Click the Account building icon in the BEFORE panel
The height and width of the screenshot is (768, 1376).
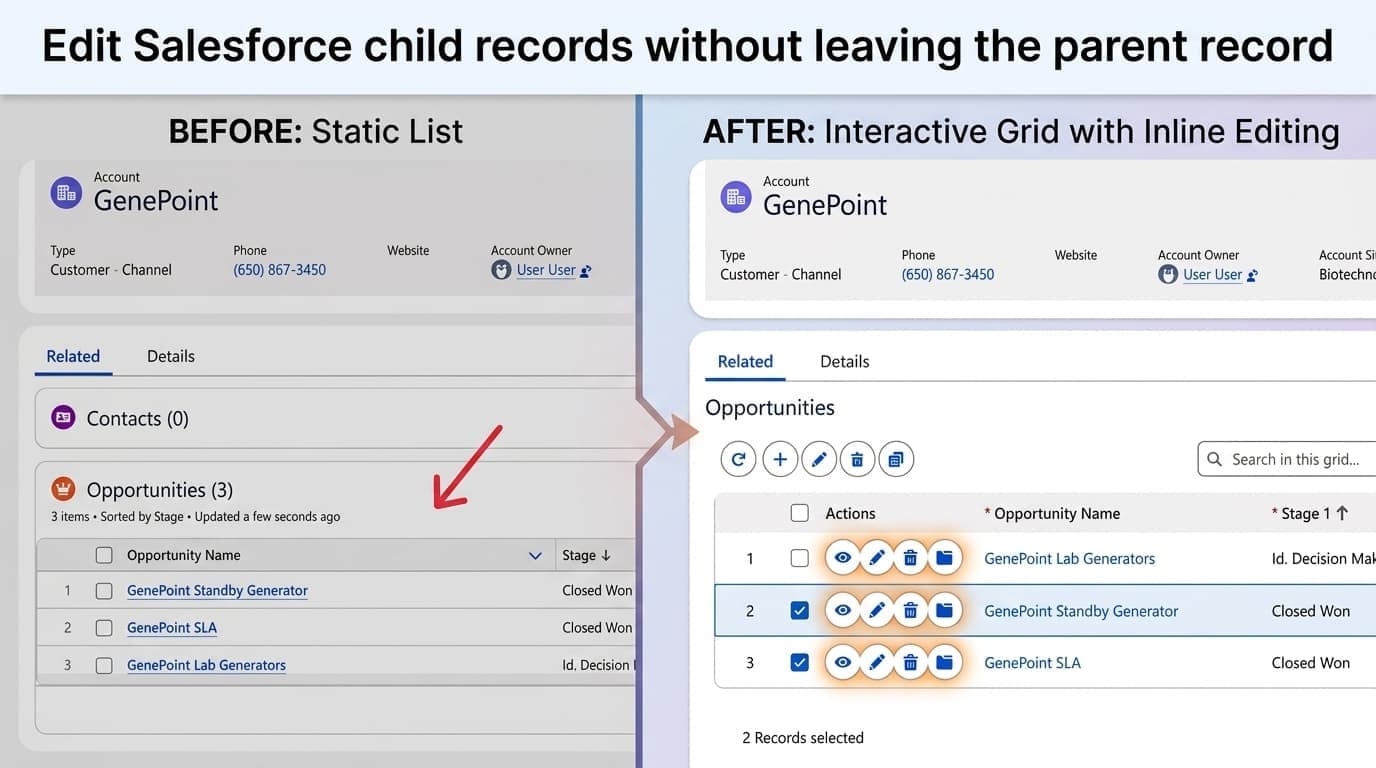(x=66, y=192)
